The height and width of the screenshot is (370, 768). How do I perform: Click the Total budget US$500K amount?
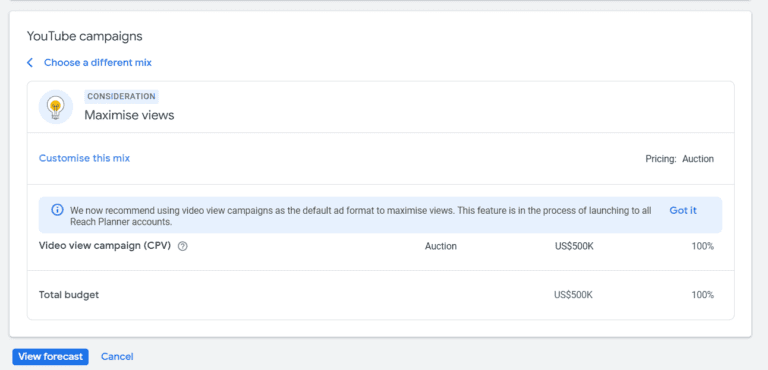574,295
